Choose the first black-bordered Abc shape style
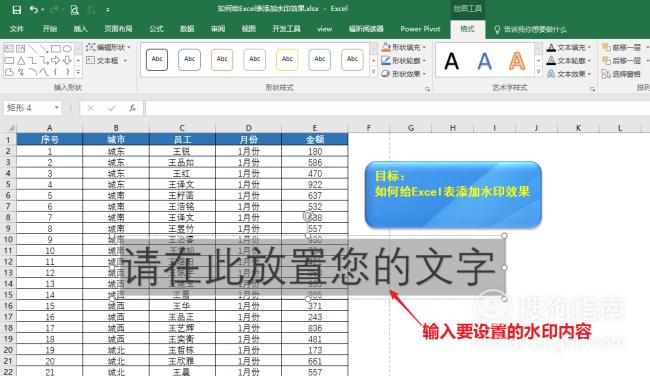The width and height of the screenshot is (650, 376). tap(157, 60)
